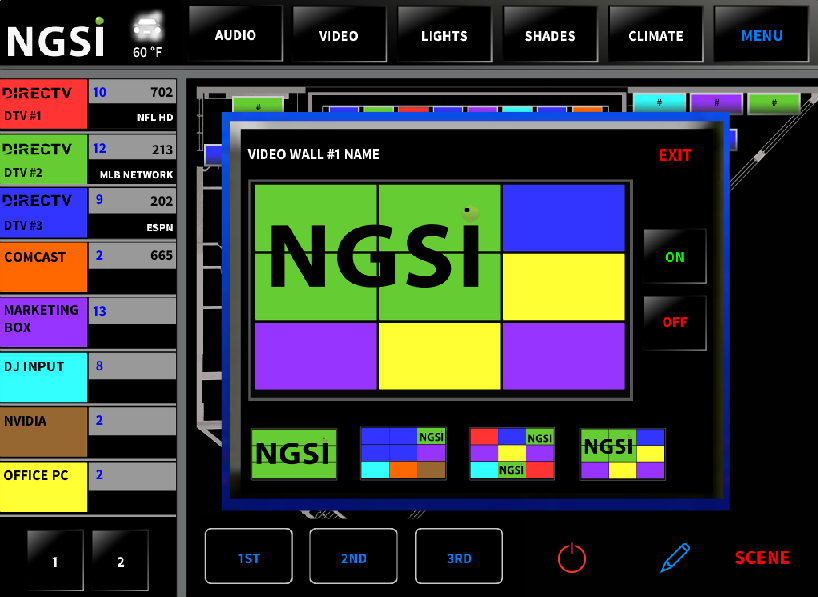Select layout preset with brown and orange cells
The width and height of the screenshot is (818, 597).
[403, 453]
